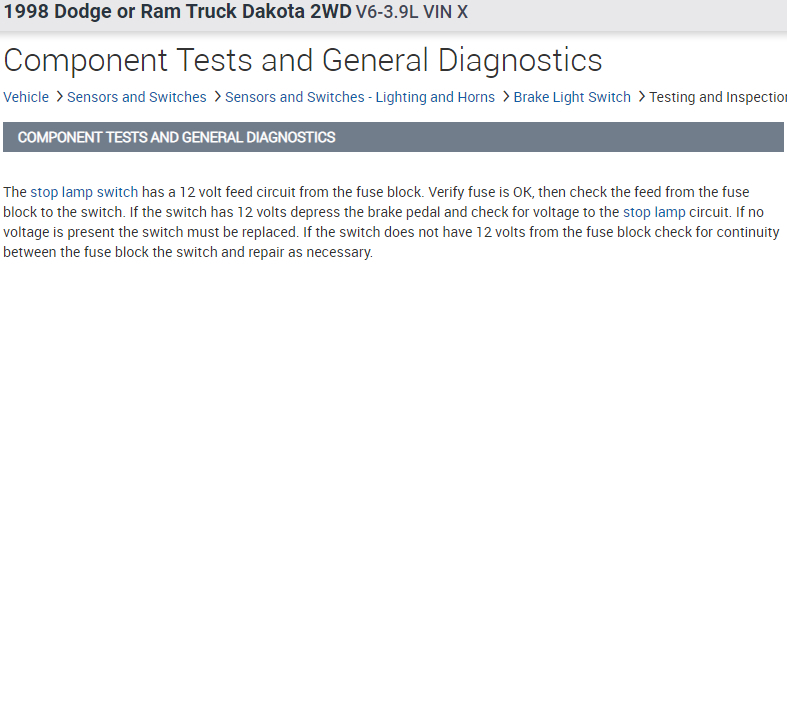This screenshot has height=725, width=787.
Task: Click the large Component Tests and General Diagnostics heading
Action: tap(303, 61)
